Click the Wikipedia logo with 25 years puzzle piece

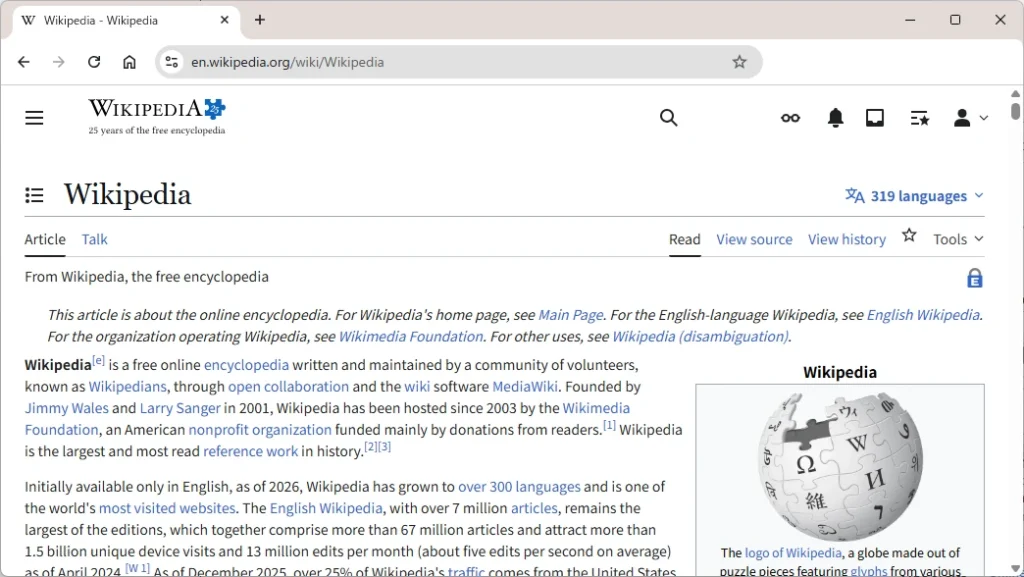tap(157, 116)
